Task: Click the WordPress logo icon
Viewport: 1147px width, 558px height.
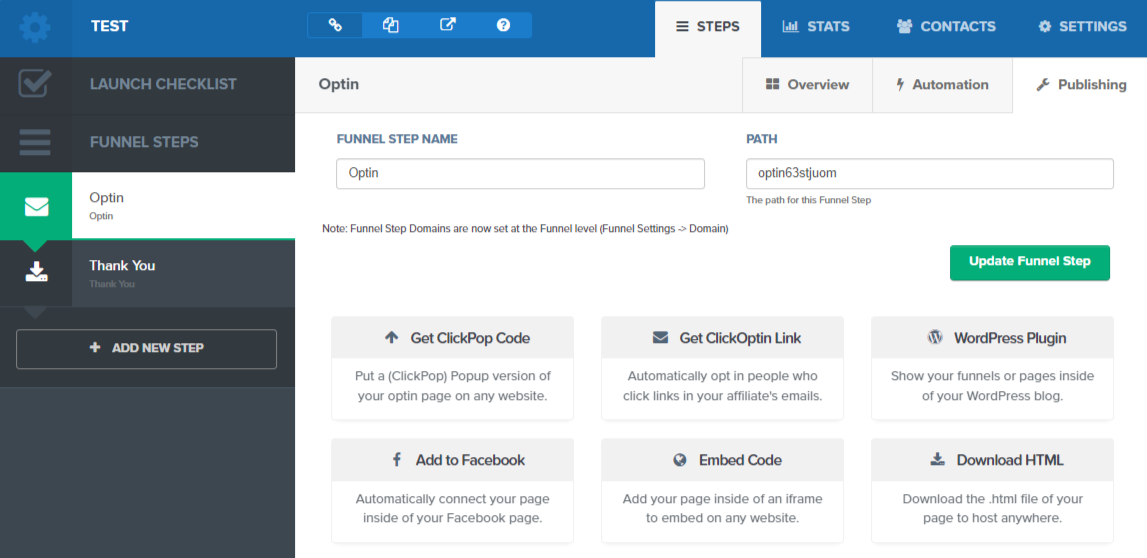Action: [935, 338]
